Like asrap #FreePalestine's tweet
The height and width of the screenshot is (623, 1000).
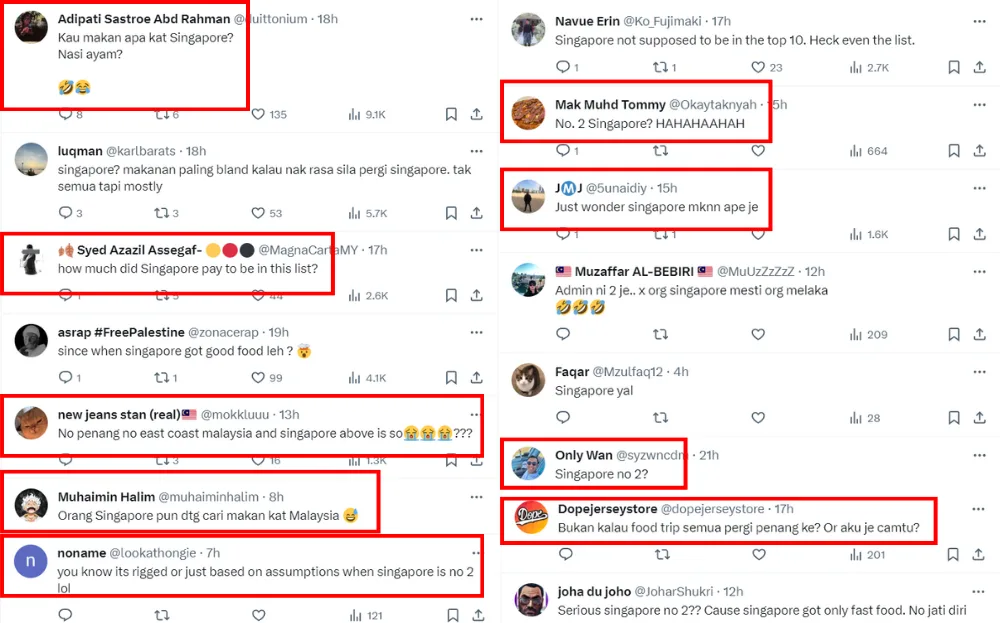tap(258, 377)
